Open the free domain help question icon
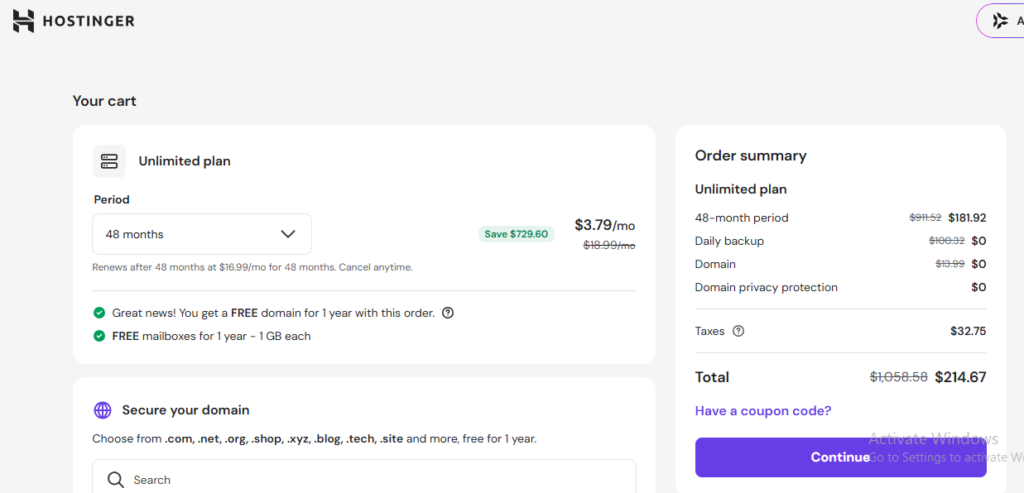 click(x=447, y=313)
